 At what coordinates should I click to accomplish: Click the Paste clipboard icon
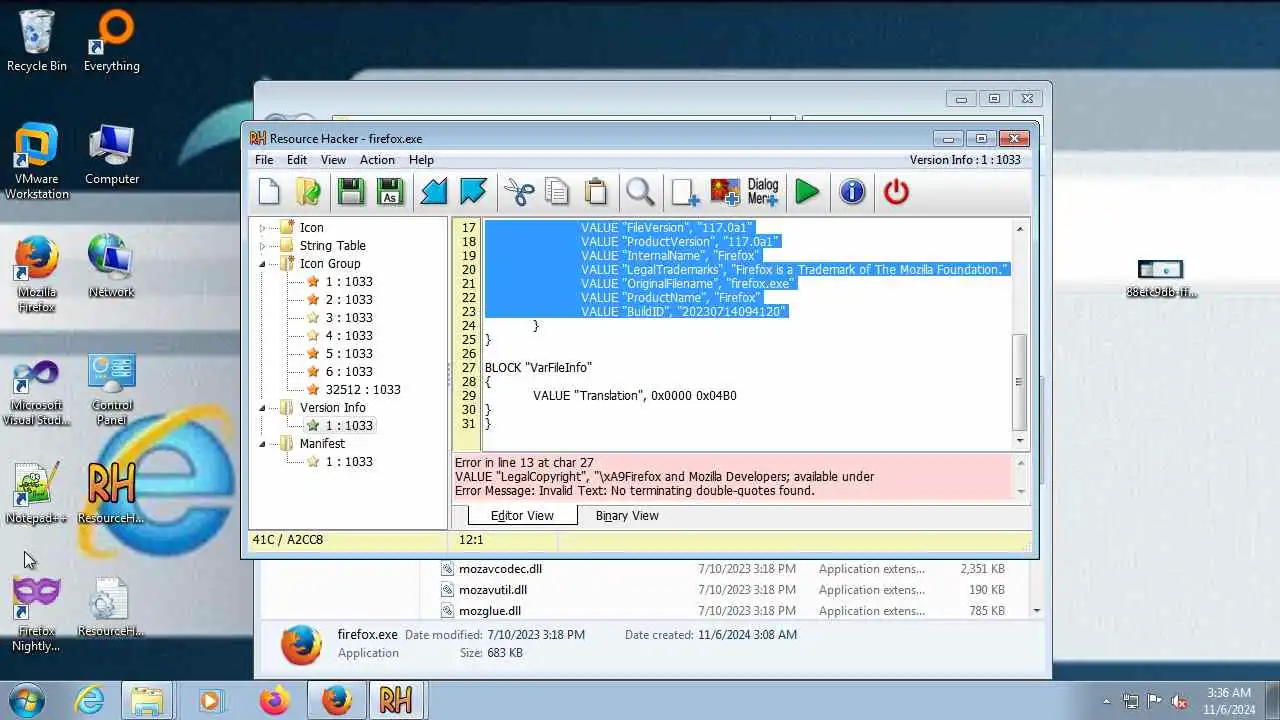[596, 191]
